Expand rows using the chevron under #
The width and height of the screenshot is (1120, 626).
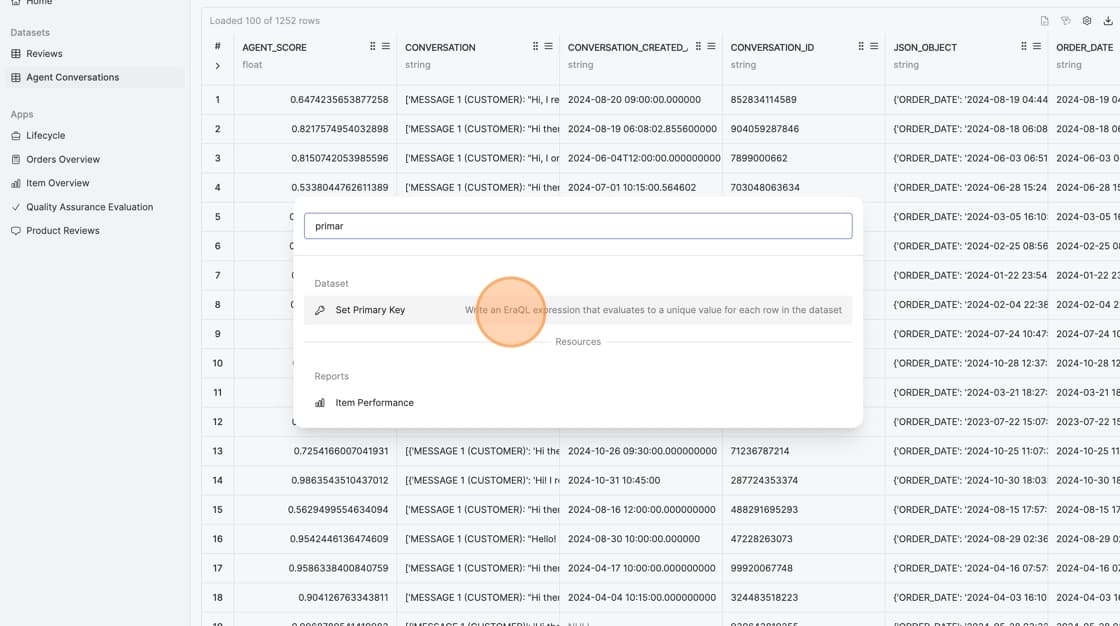tap(217, 66)
